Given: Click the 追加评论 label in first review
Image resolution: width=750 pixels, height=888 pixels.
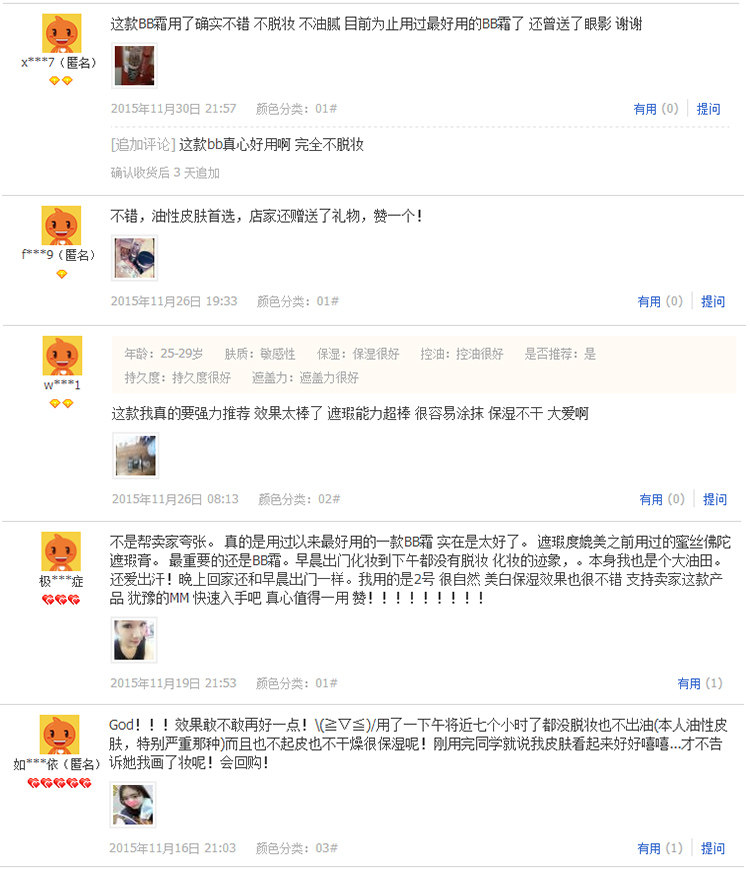Looking at the screenshot, I should coord(143,144).
